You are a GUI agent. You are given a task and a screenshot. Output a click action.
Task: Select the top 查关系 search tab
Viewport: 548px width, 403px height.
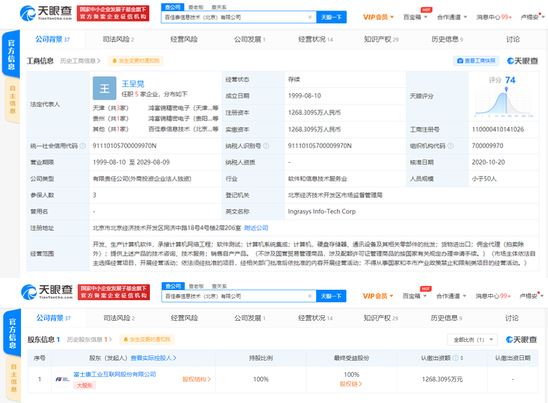219,7
